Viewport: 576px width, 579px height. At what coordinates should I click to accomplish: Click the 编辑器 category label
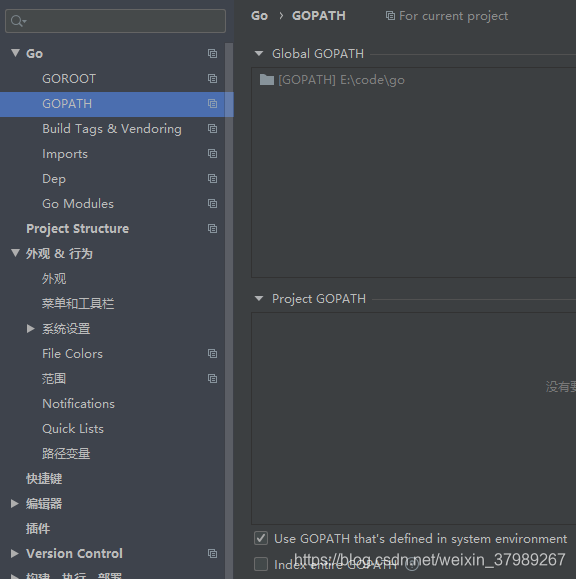point(44,504)
